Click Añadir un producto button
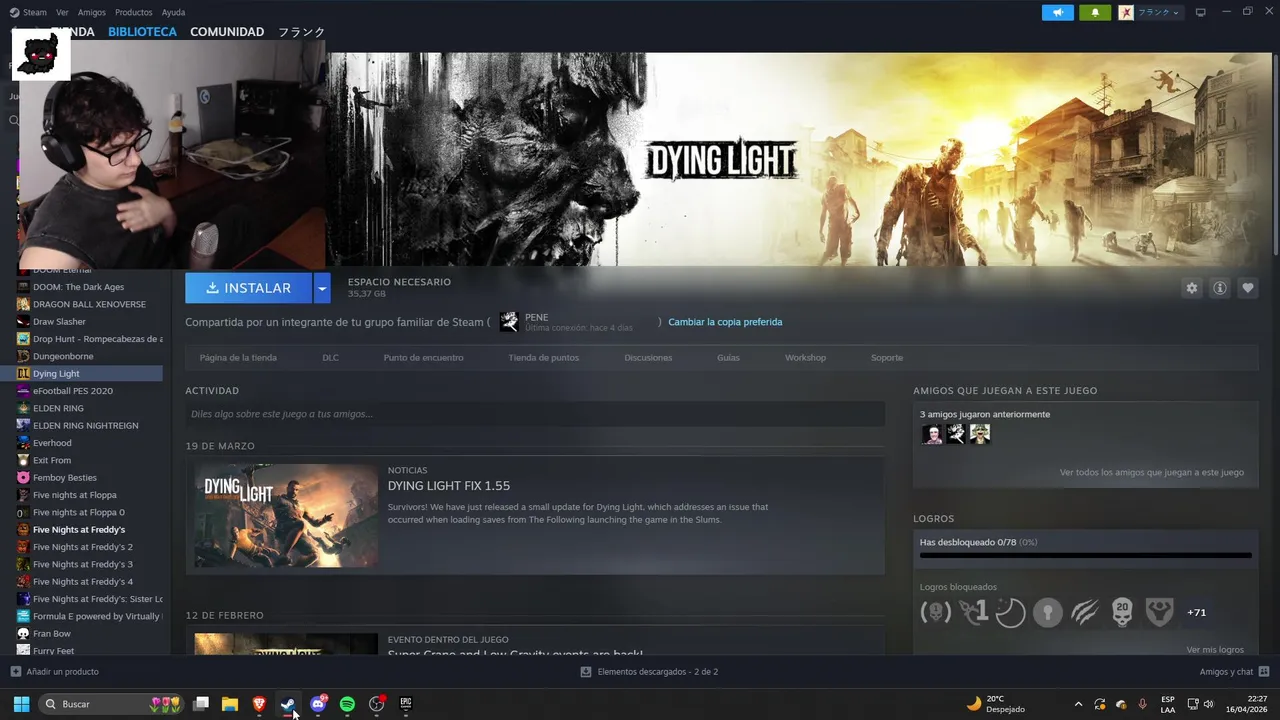This screenshot has width=1280, height=720. click(55, 672)
